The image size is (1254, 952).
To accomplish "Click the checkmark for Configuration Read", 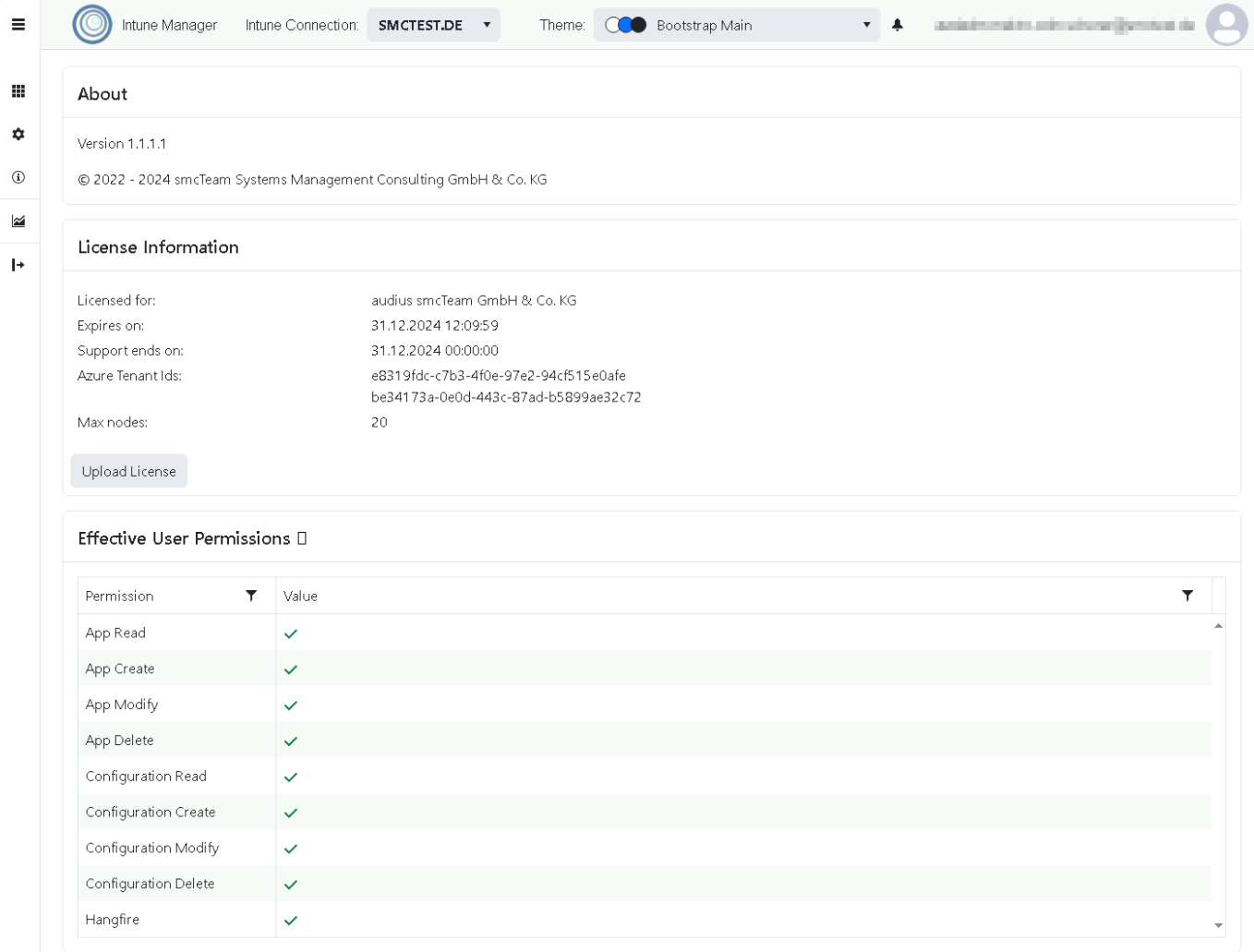I will point(291,777).
